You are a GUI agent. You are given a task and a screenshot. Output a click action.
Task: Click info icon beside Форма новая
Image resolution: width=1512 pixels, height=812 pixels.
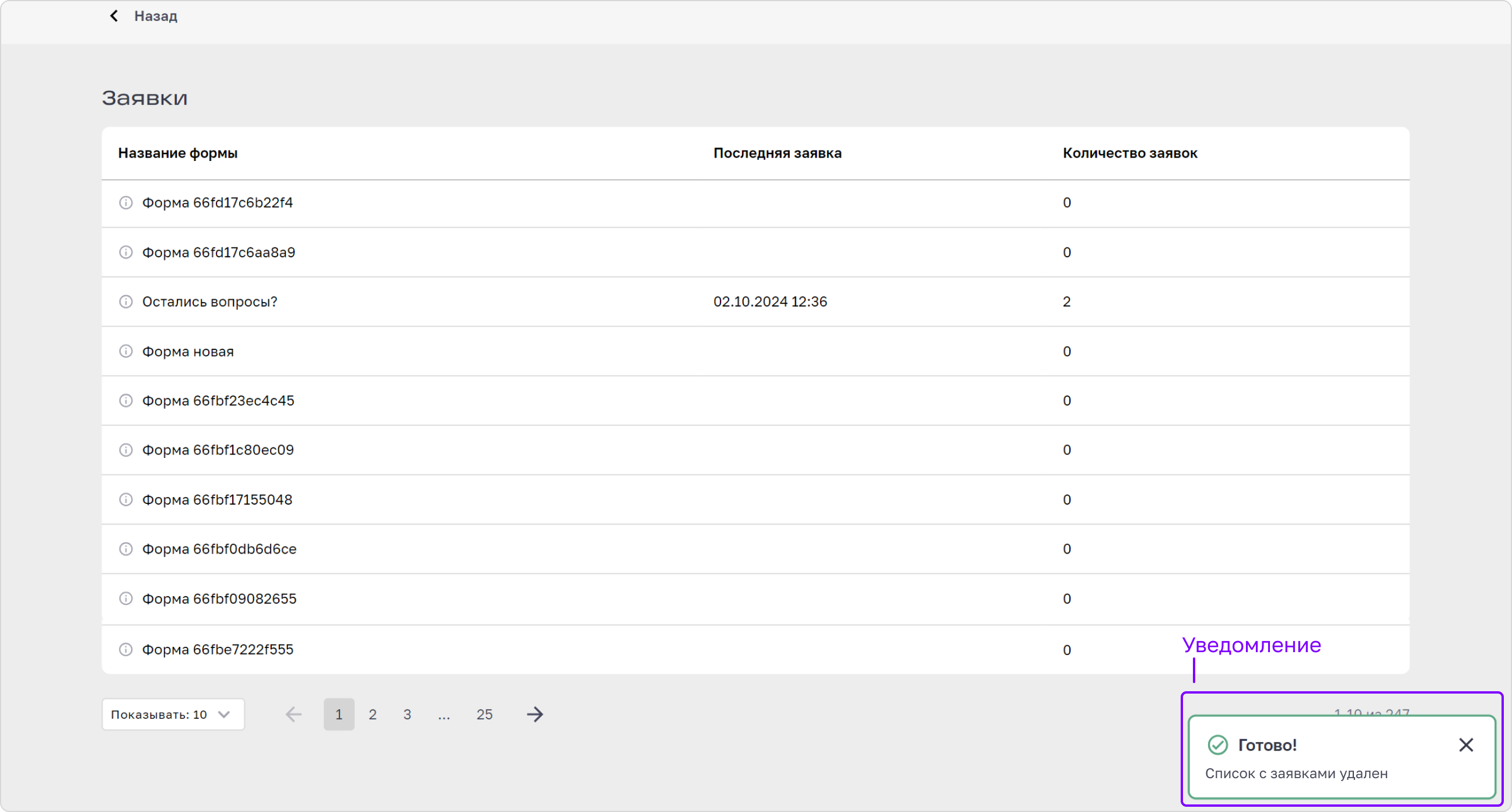(x=125, y=351)
